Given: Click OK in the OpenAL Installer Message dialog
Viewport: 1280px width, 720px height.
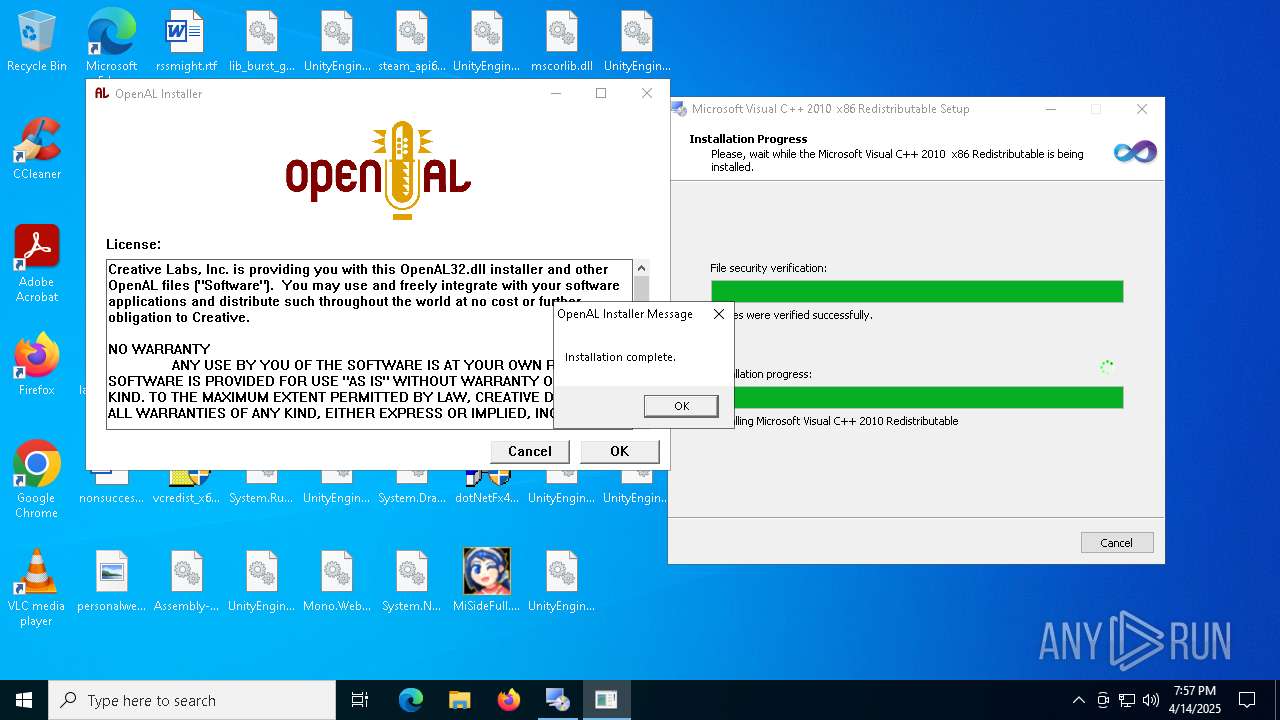Looking at the screenshot, I should 681,406.
